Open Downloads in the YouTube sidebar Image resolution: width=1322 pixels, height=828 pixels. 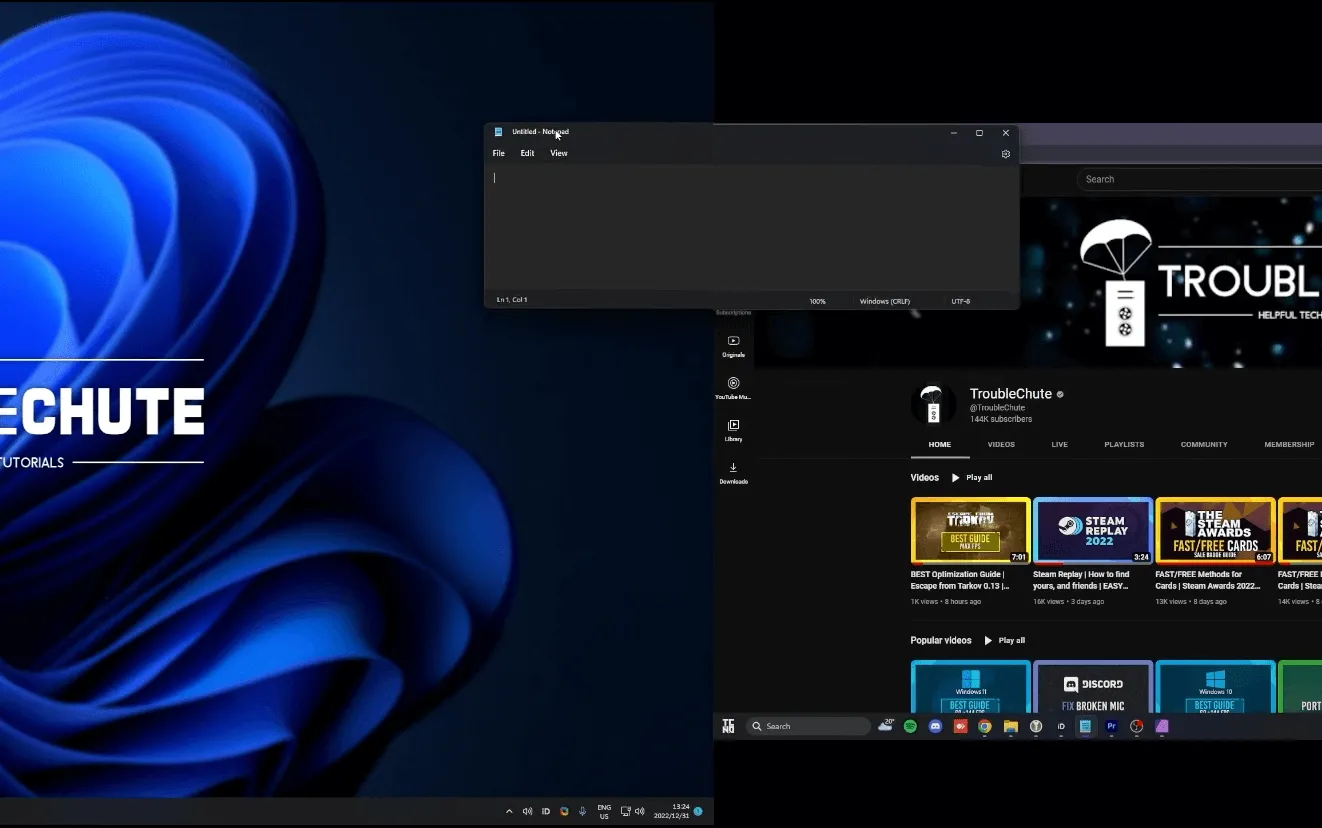tap(733, 472)
